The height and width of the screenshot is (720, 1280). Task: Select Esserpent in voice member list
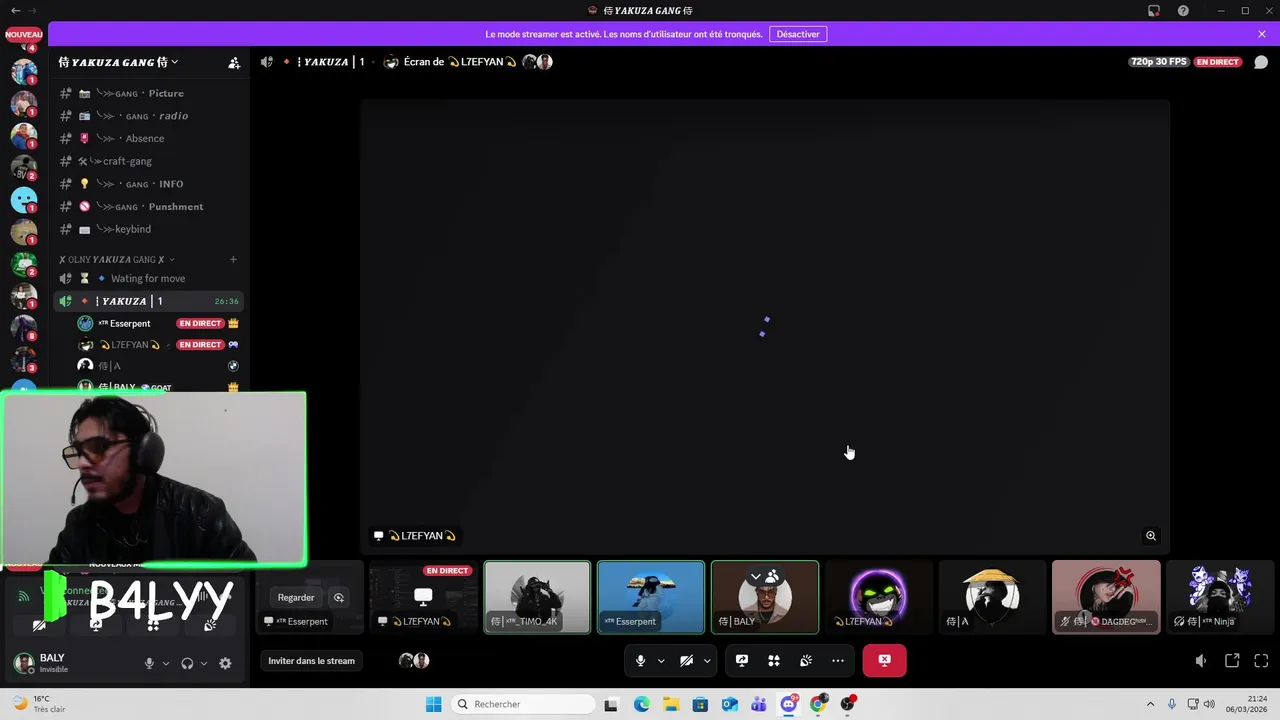coord(158,323)
